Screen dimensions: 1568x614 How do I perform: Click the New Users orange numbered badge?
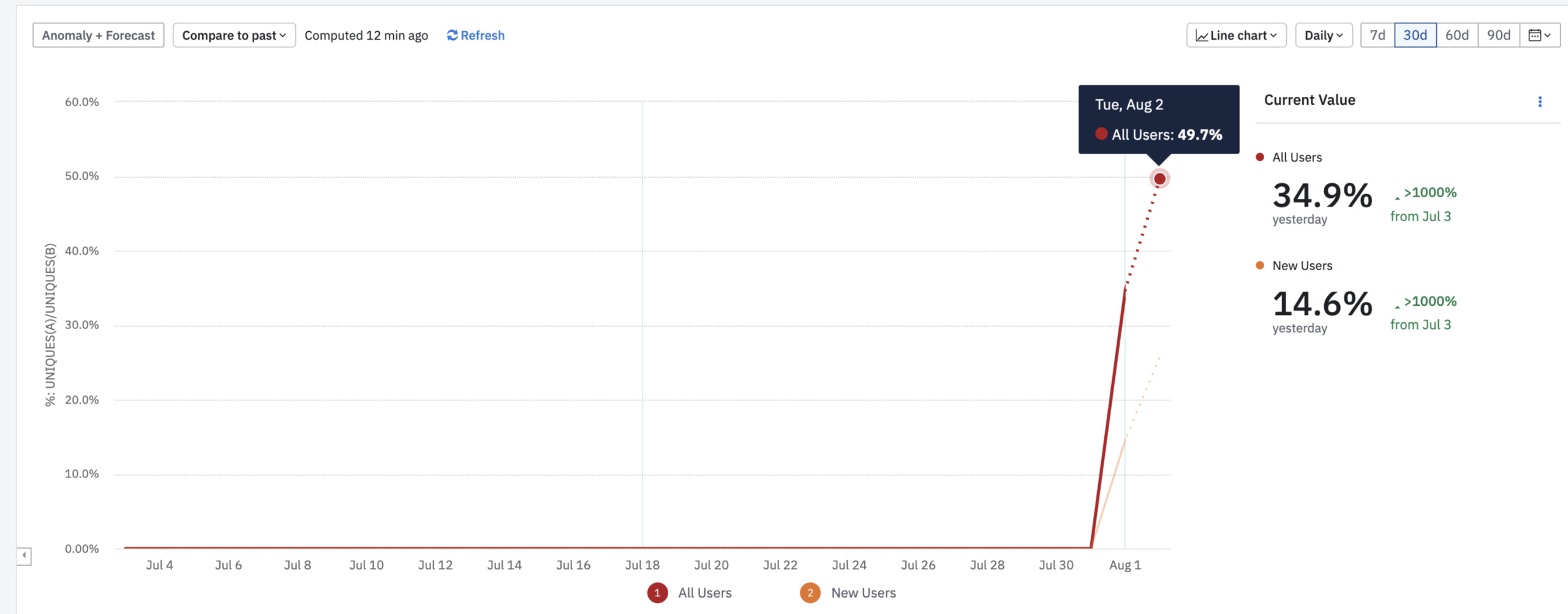point(810,593)
